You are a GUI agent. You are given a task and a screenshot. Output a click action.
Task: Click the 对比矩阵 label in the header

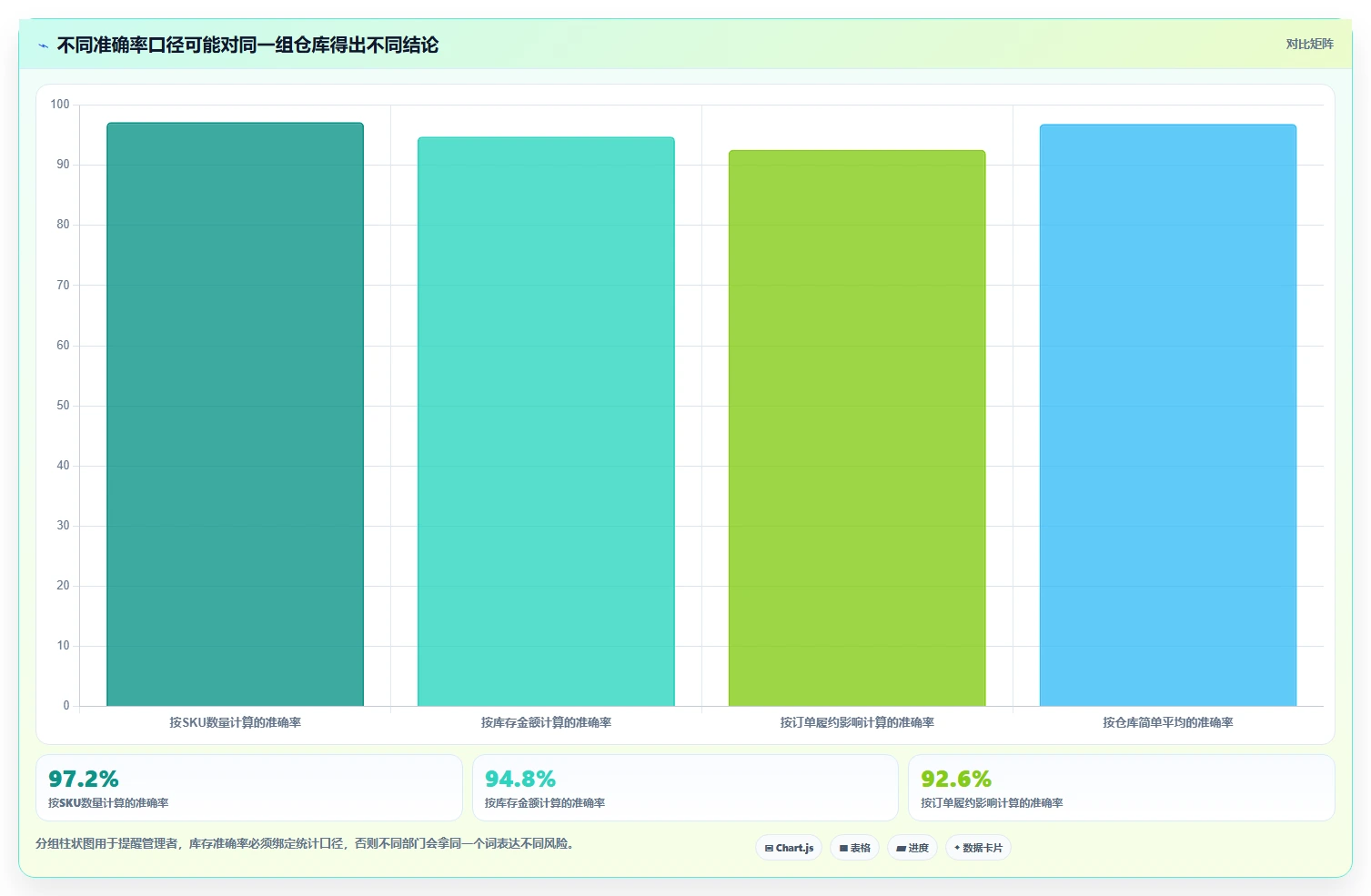[x=1309, y=45]
